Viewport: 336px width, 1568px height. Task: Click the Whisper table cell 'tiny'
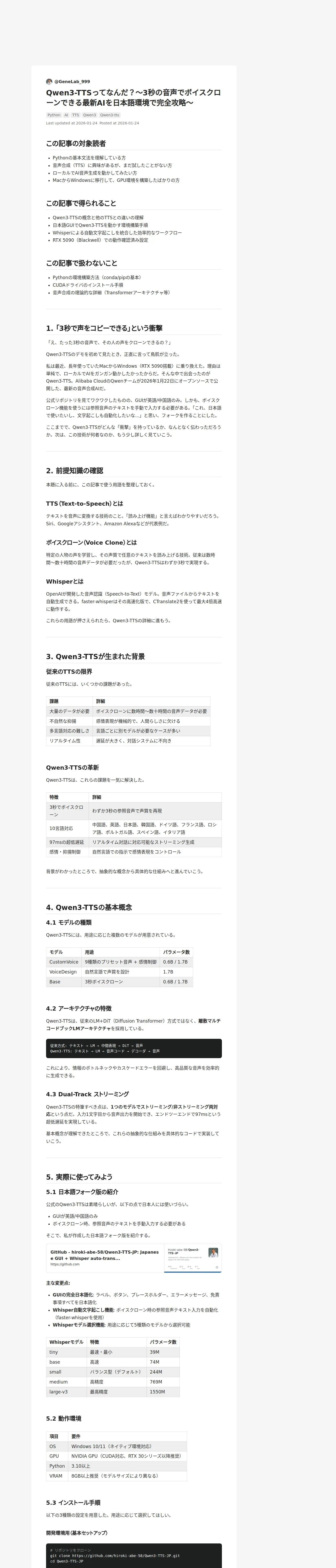pos(66,1352)
